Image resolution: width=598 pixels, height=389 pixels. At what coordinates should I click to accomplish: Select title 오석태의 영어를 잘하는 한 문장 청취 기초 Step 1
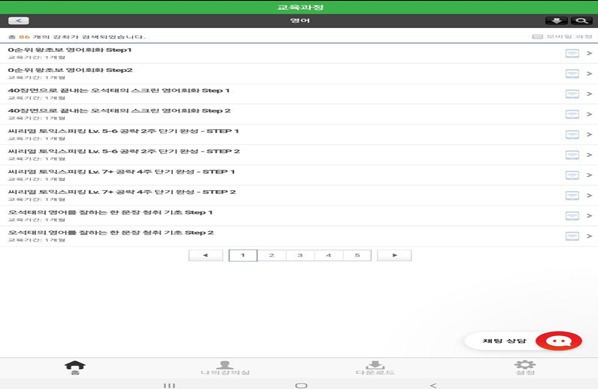110,212
